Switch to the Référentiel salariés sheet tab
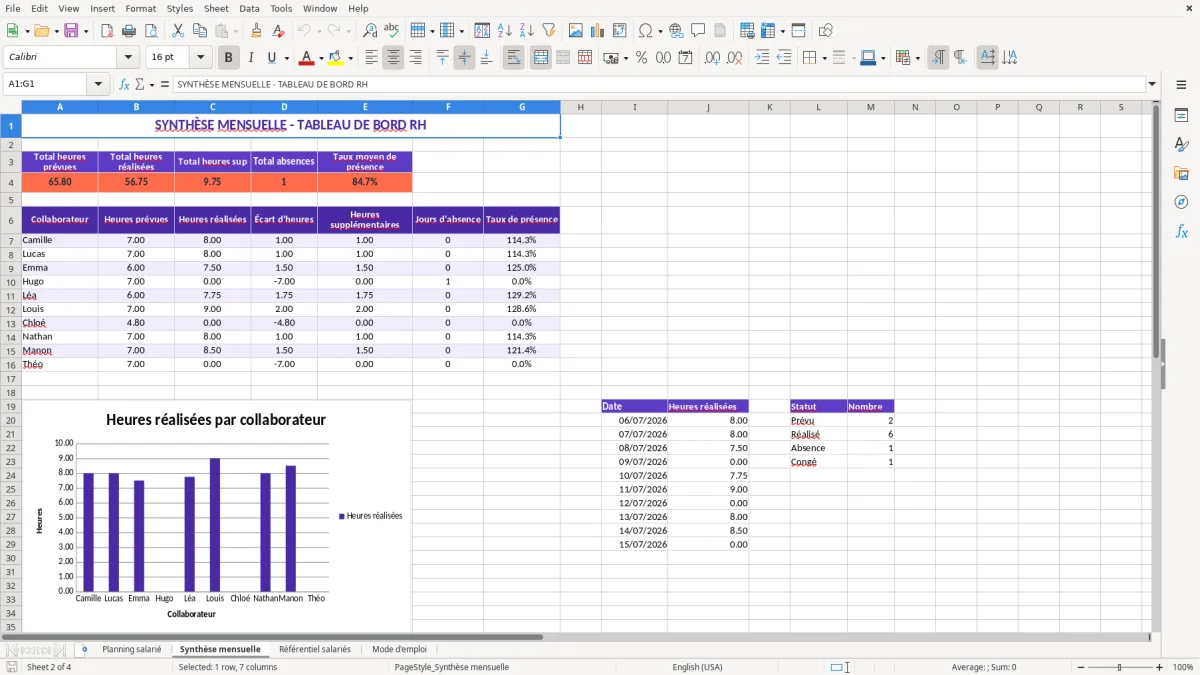 pyautogui.click(x=315, y=649)
